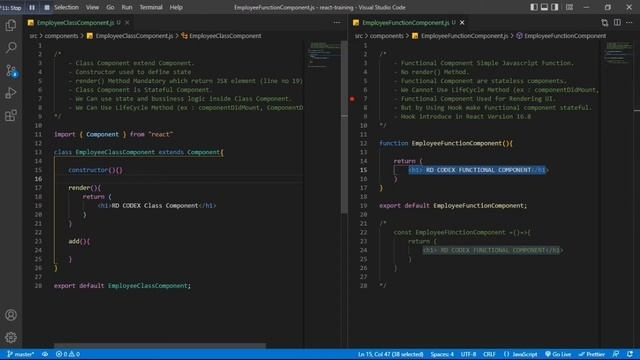Open the Explorer view in activity bar

click(x=11, y=25)
